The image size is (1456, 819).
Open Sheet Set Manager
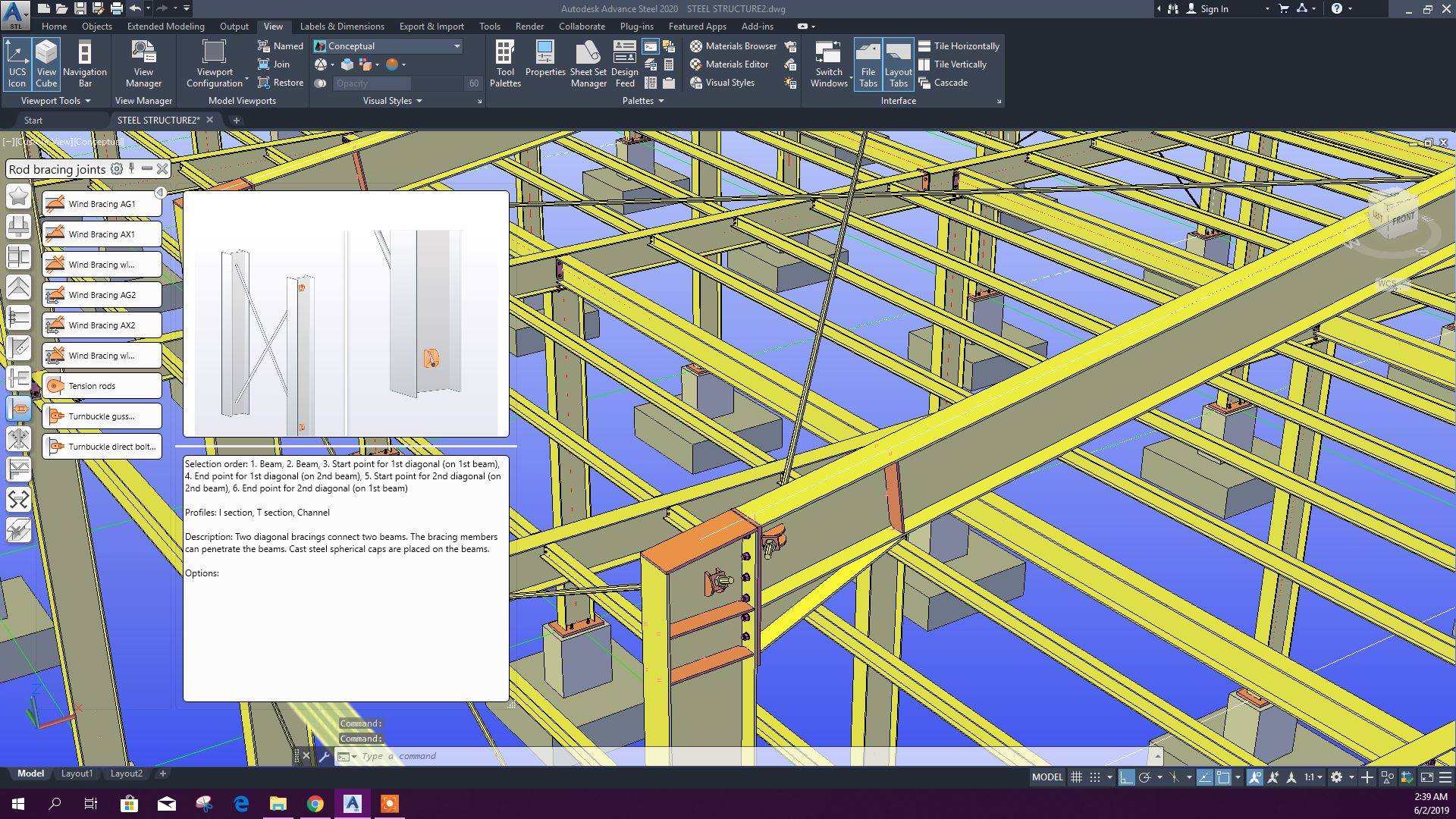588,64
